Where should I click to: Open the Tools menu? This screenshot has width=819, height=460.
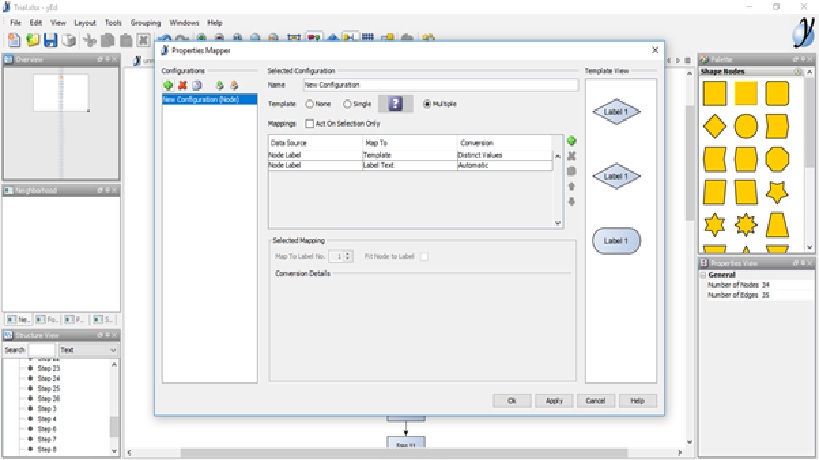tap(113, 23)
